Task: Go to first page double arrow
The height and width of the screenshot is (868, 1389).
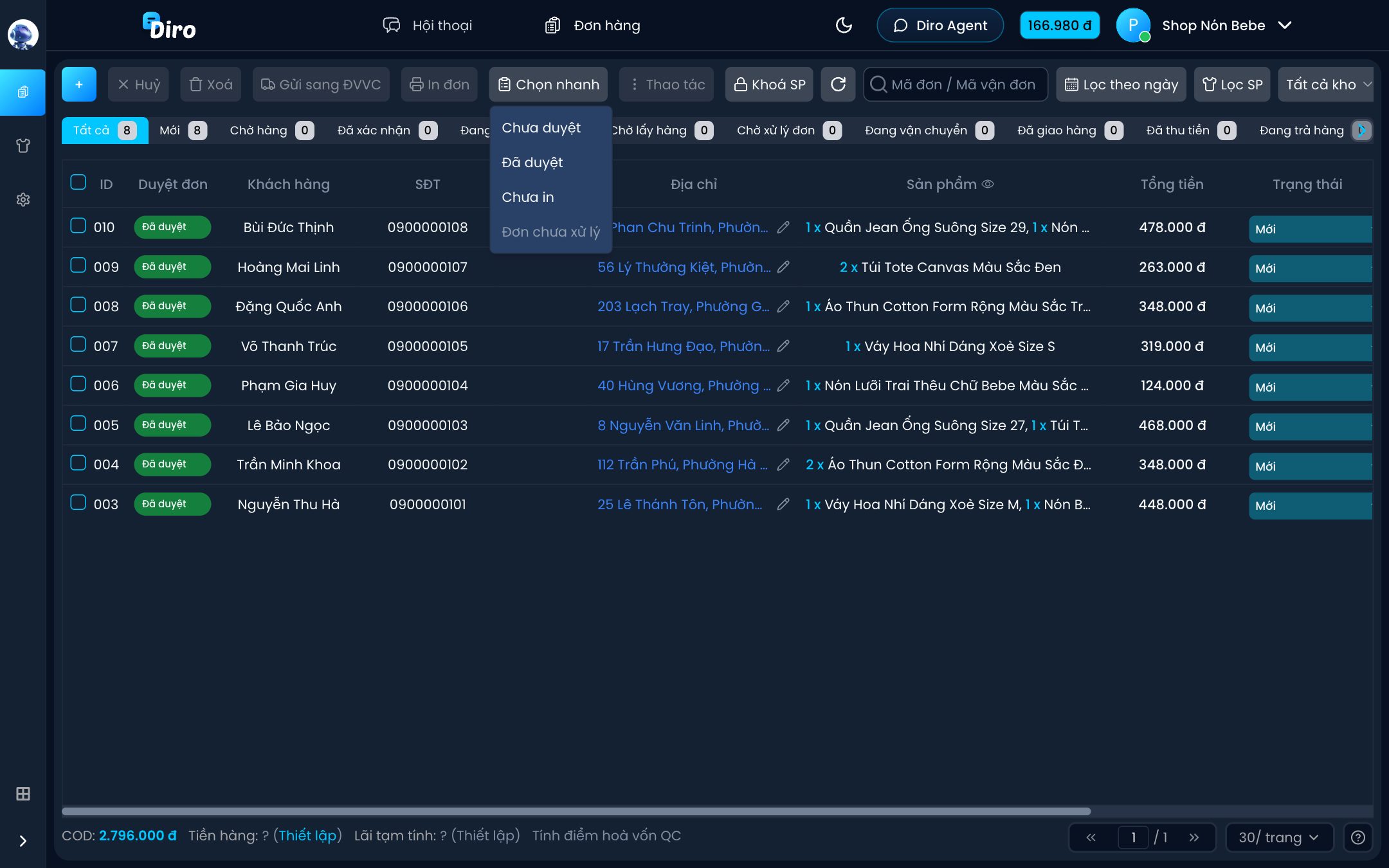Action: pyautogui.click(x=1091, y=837)
